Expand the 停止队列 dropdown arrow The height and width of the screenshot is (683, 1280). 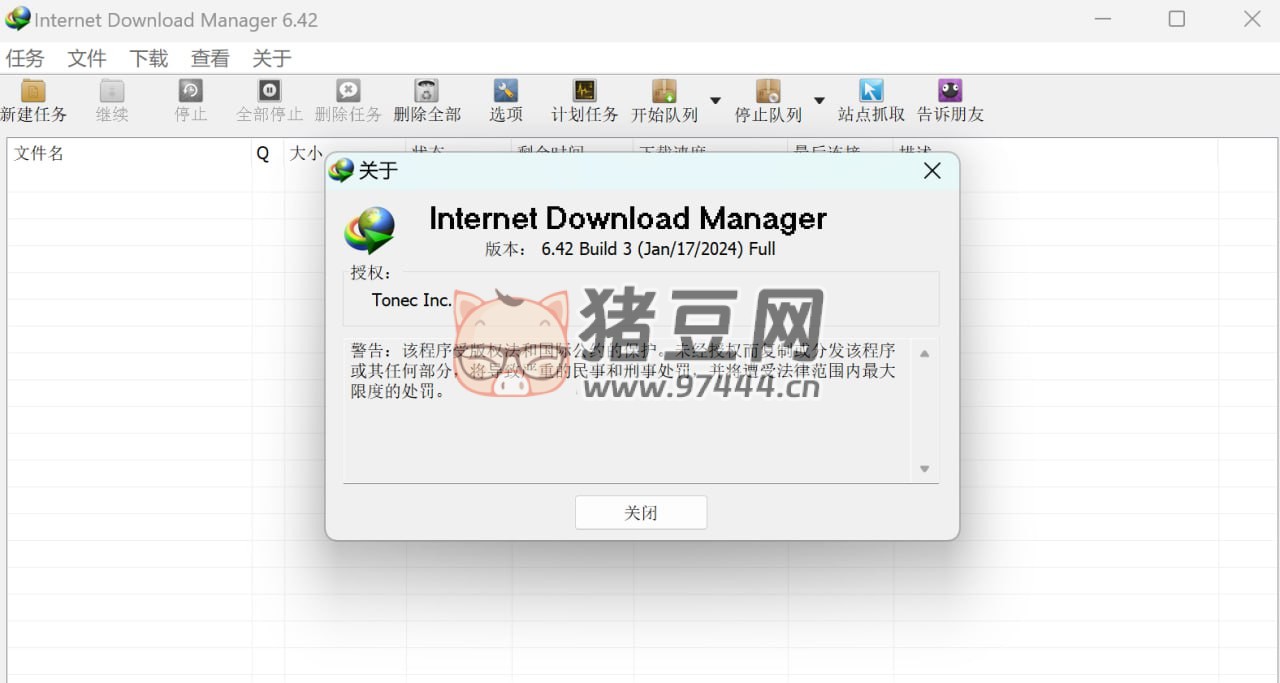[819, 101]
